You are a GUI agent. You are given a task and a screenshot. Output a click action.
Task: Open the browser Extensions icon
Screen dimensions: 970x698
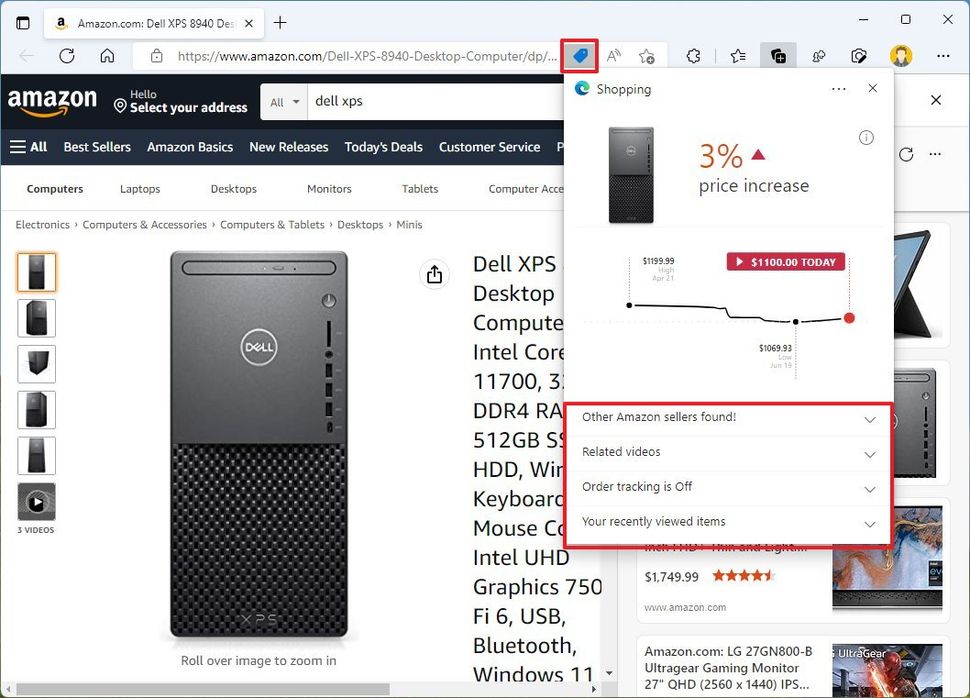(x=693, y=56)
